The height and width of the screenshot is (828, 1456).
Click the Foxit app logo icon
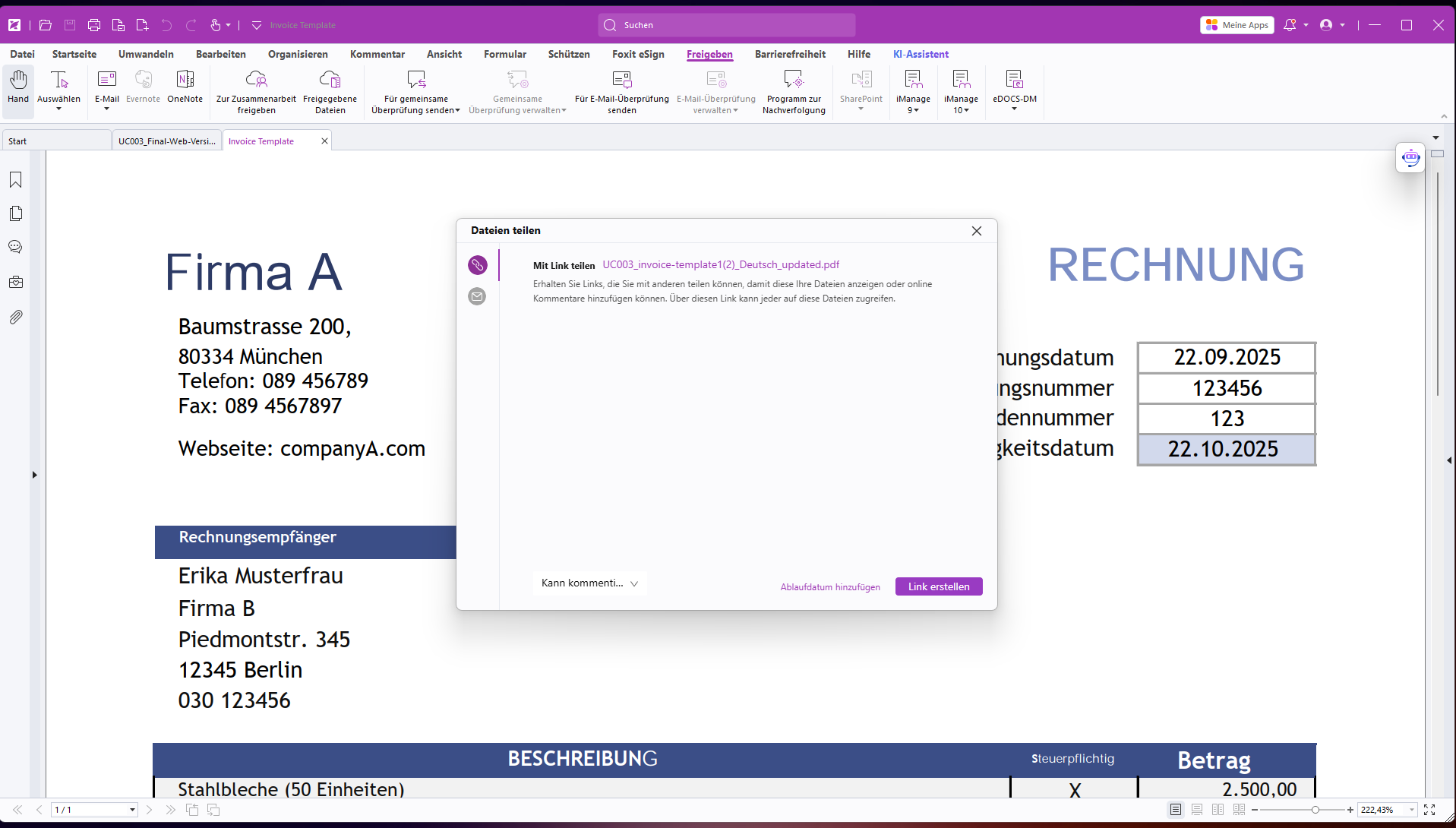(14, 25)
